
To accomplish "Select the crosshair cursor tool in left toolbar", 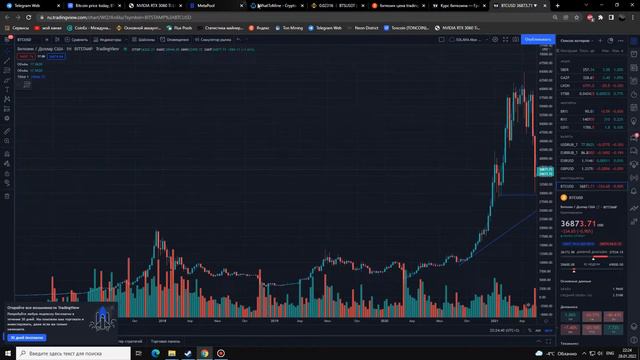I will [7, 50].
